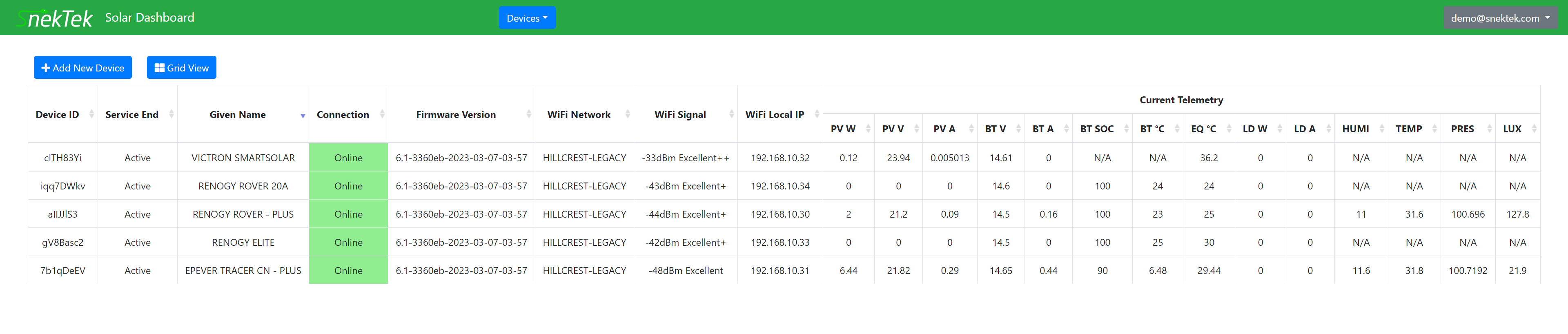Sort by BT °C column
The height and width of the screenshot is (334, 1568).
click(x=1158, y=129)
